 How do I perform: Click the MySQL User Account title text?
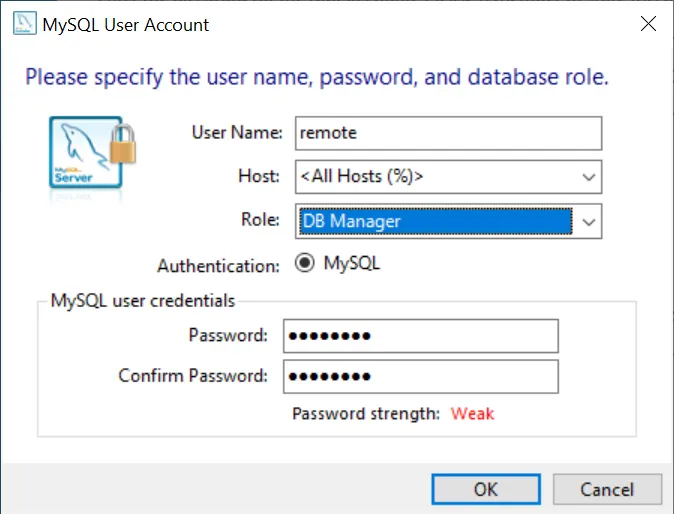(x=126, y=25)
